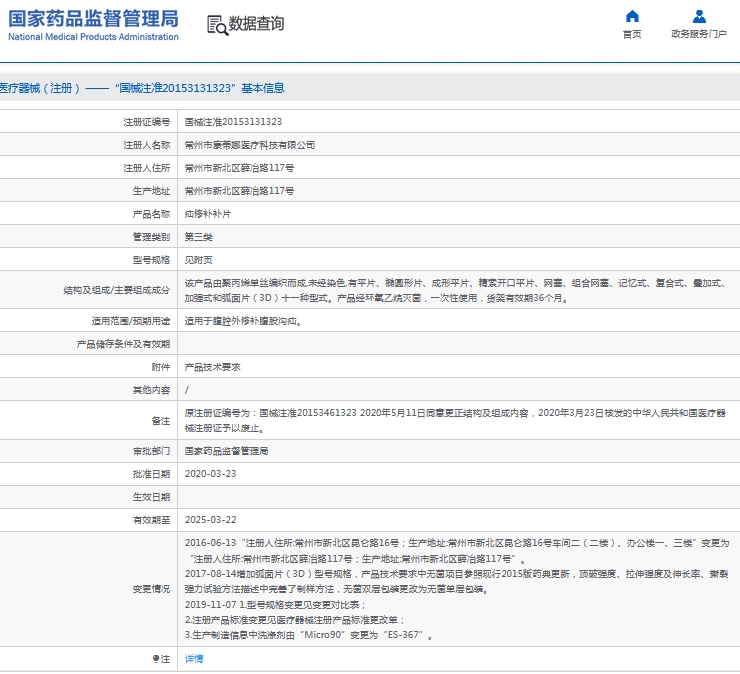Viewport: 740px width, 674px height.
Task: Select the Micro90 变更为 ES-367 line
Action: (x=309, y=635)
